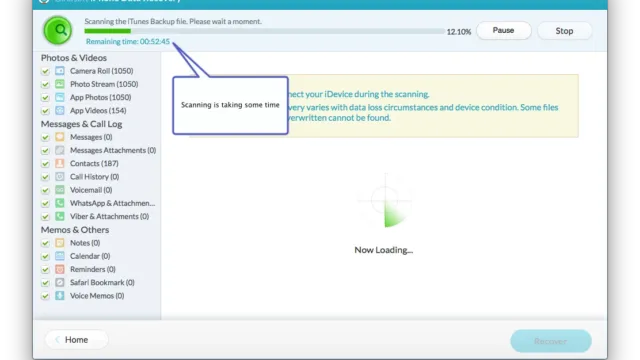This screenshot has height=360, width=640.
Task: Select the Voicemail (0) label
Action: [91, 190]
